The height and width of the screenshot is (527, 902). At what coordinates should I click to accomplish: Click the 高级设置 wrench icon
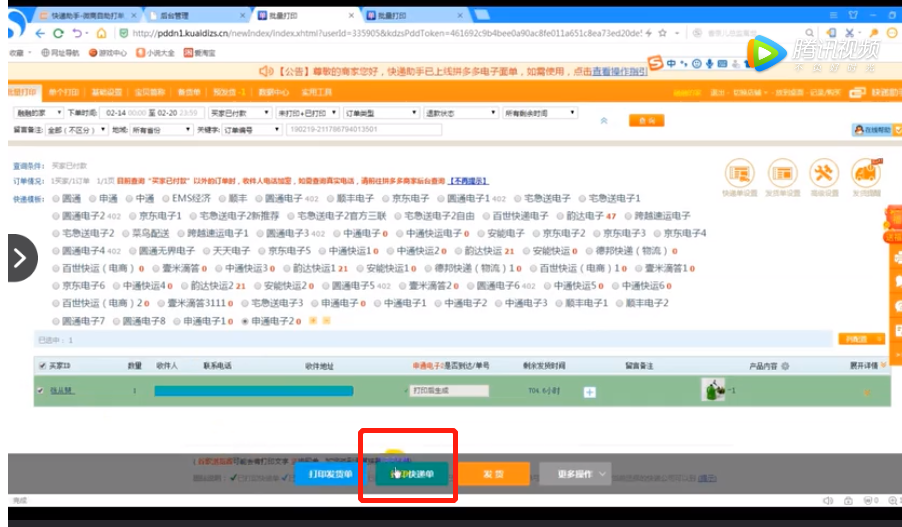pyautogui.click(x=823, y=173)
